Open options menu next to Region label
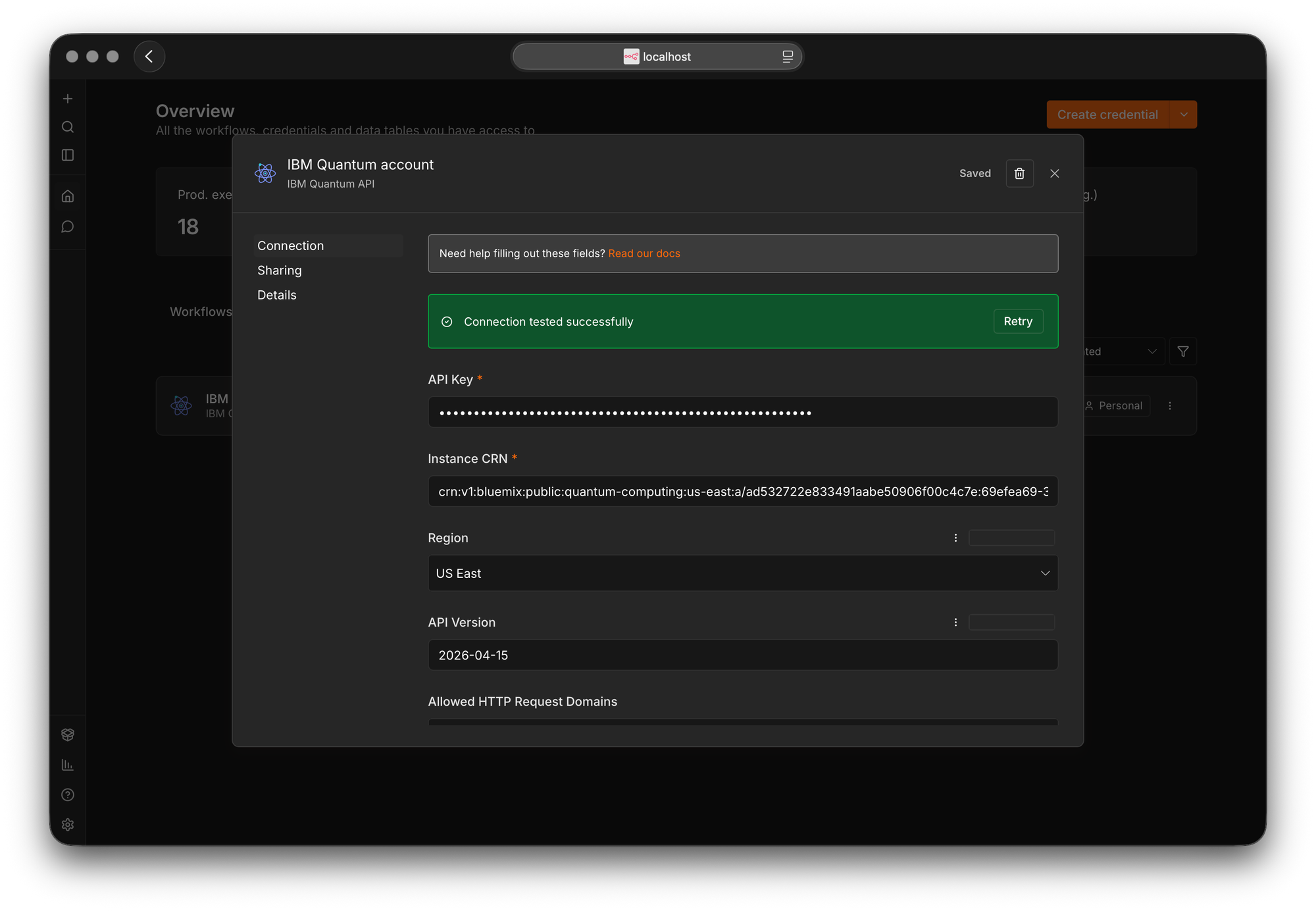 pos(955,538)
